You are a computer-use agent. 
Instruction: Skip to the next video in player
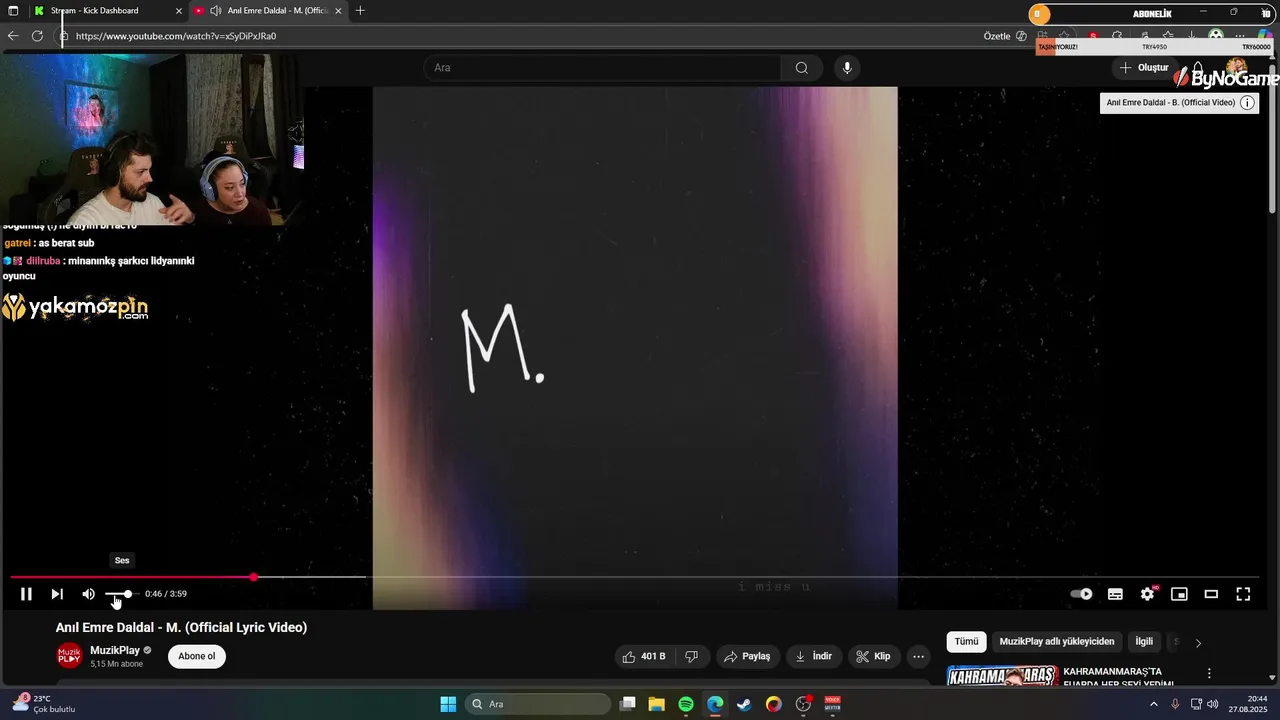[x=57, y=594]
